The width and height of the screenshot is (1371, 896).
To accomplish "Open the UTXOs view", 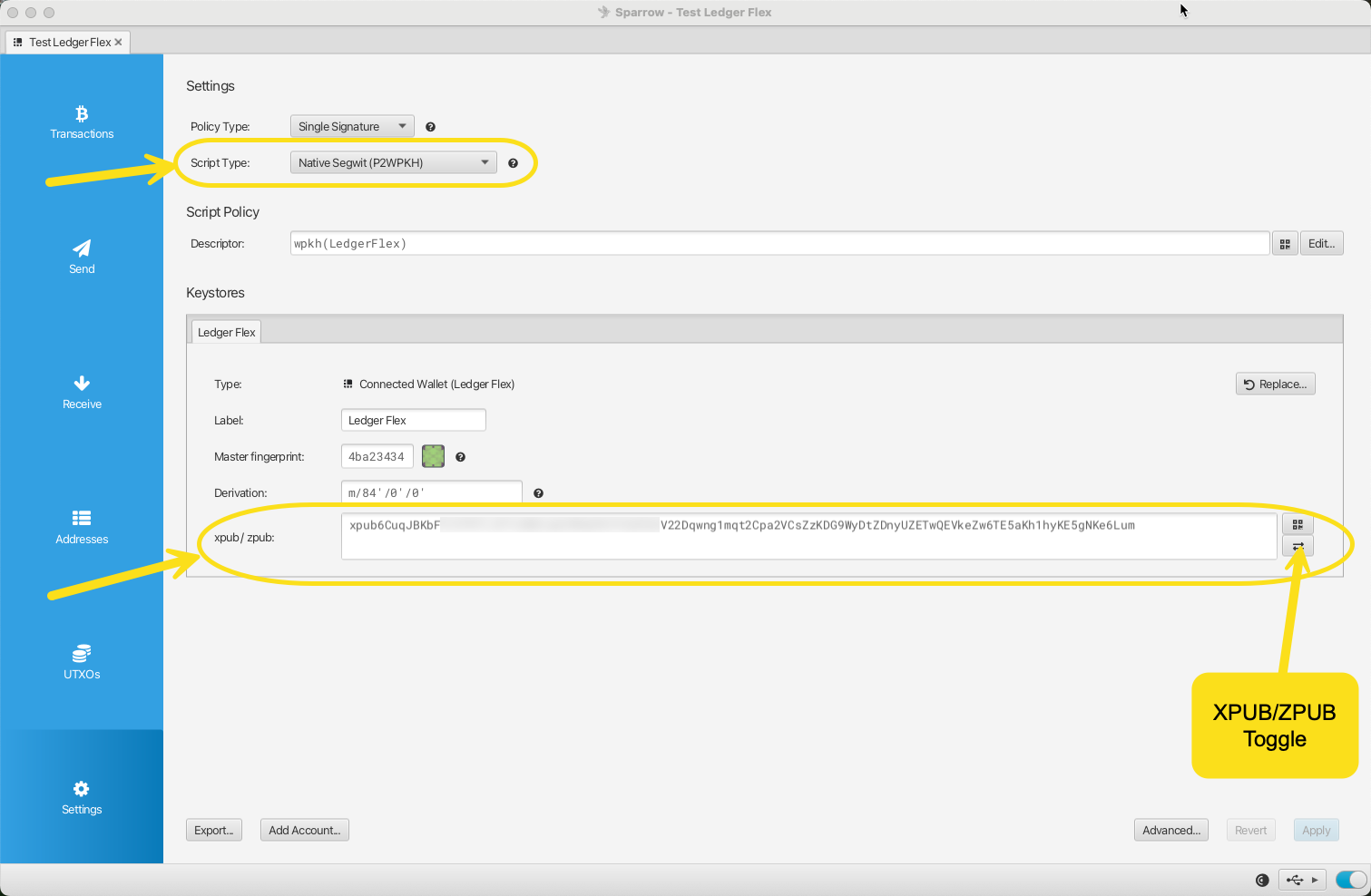I will [82, 662].
